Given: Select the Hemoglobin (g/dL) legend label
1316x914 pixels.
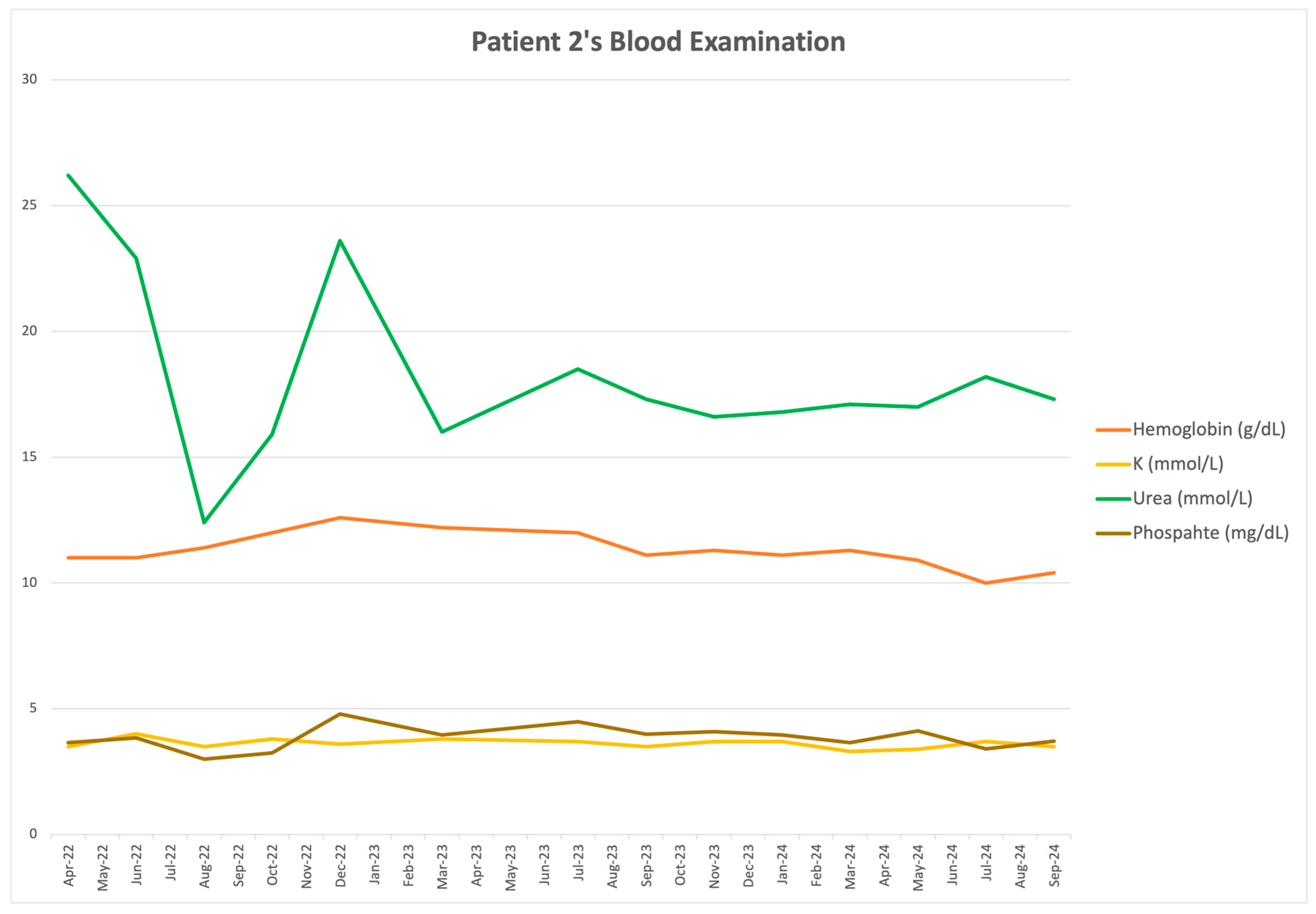Looking at the screenshot, I should (1209, 430).
